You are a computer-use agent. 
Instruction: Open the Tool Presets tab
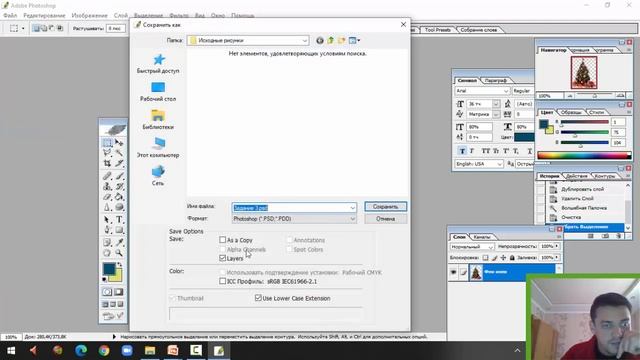click(x=438, y=30)
